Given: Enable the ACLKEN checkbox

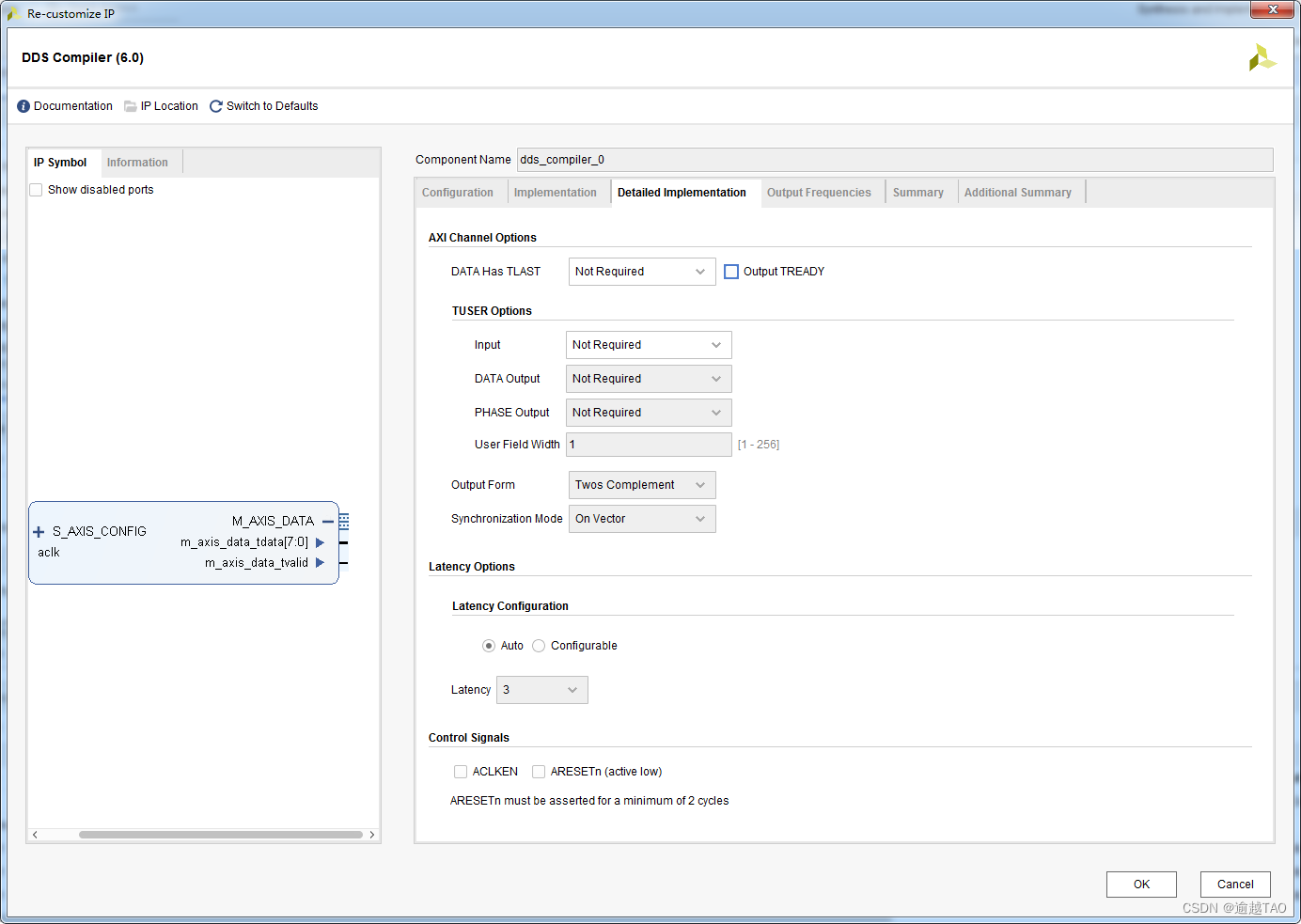Looking at the screenshot, I should tap(461, 772).
